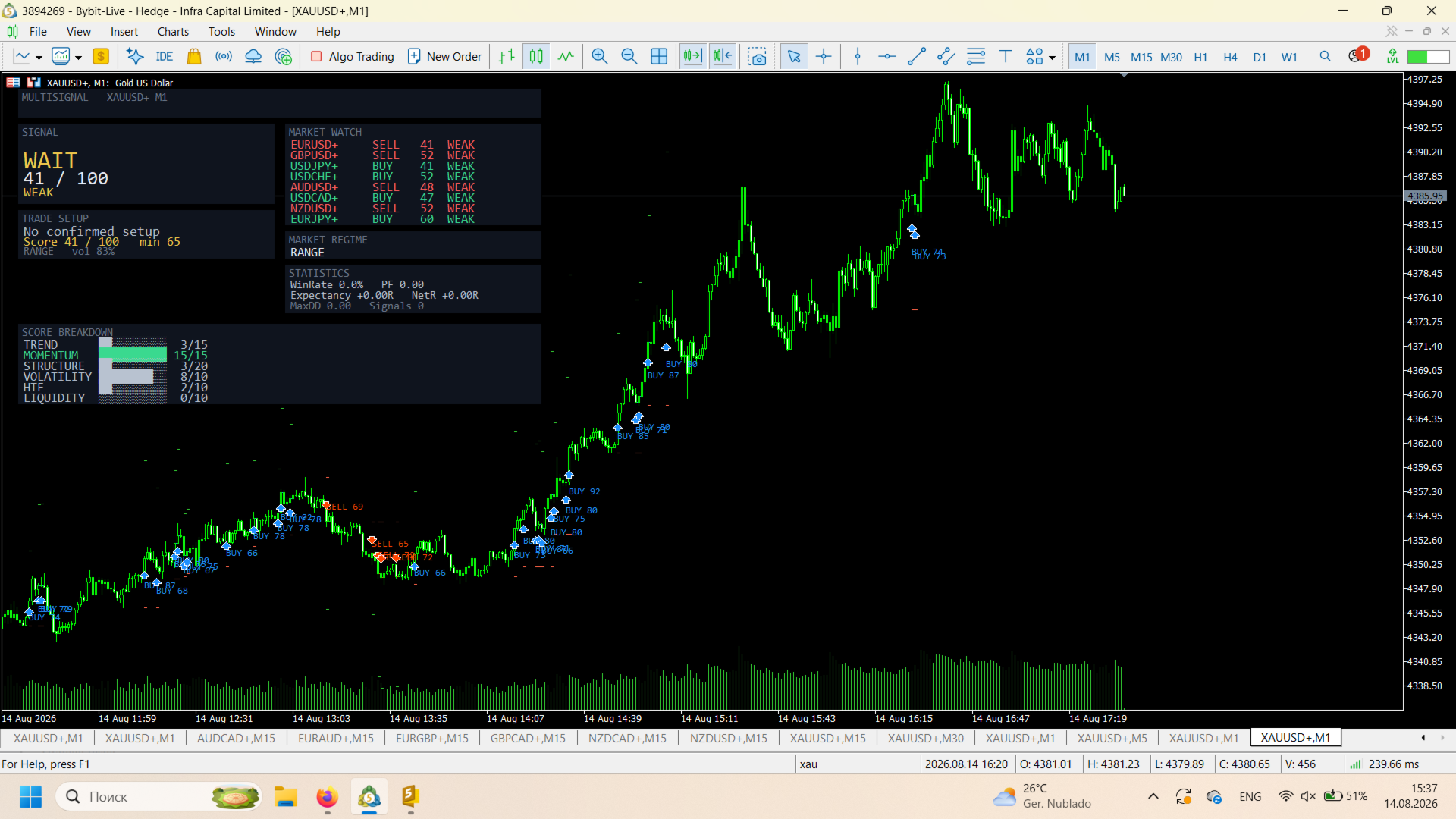Click the radar icon with green plus
This screenshot has height=819, width=1456.
pos(283,56)
